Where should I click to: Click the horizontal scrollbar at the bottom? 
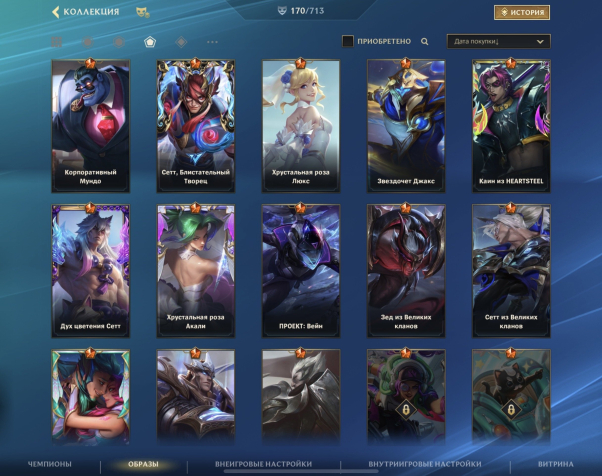pos(301,471)
